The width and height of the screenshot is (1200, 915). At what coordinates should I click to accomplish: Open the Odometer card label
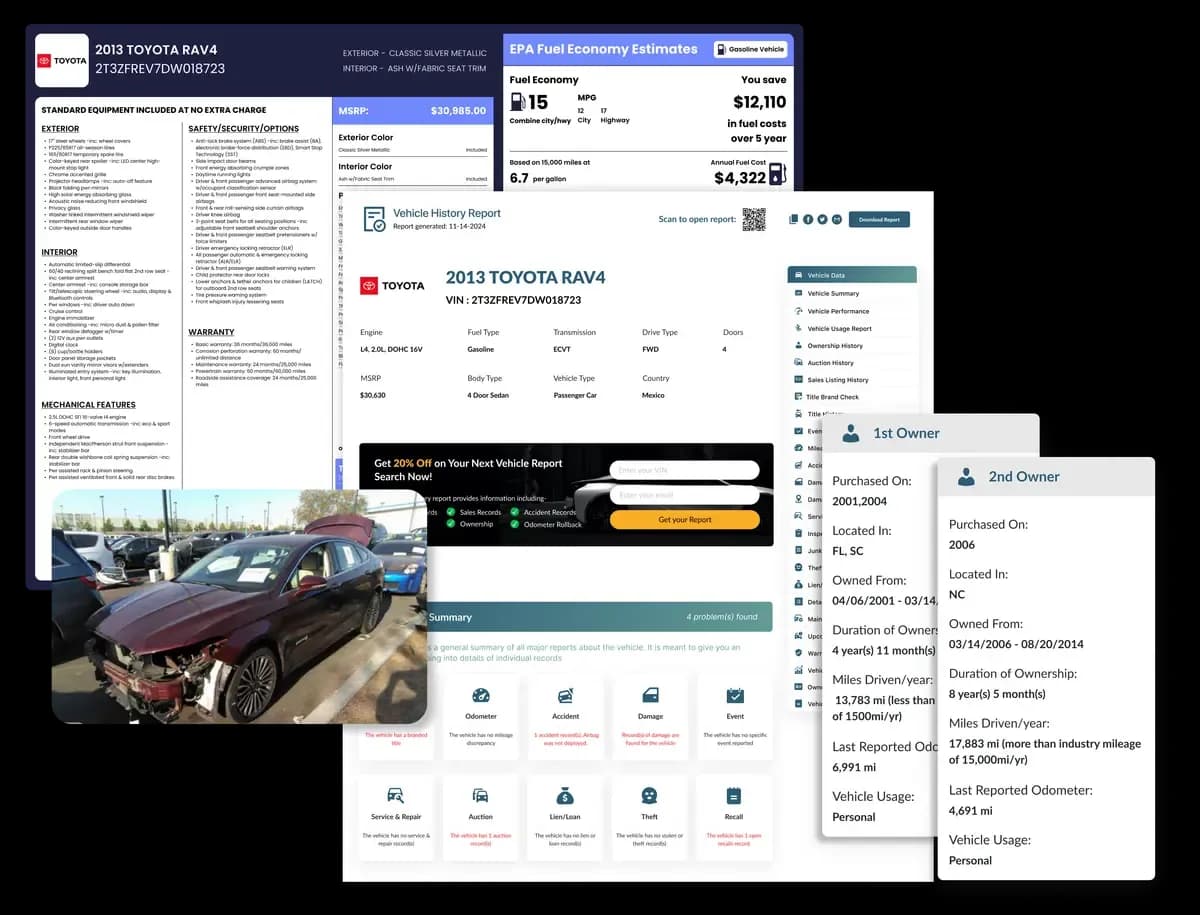coord(481,716)
